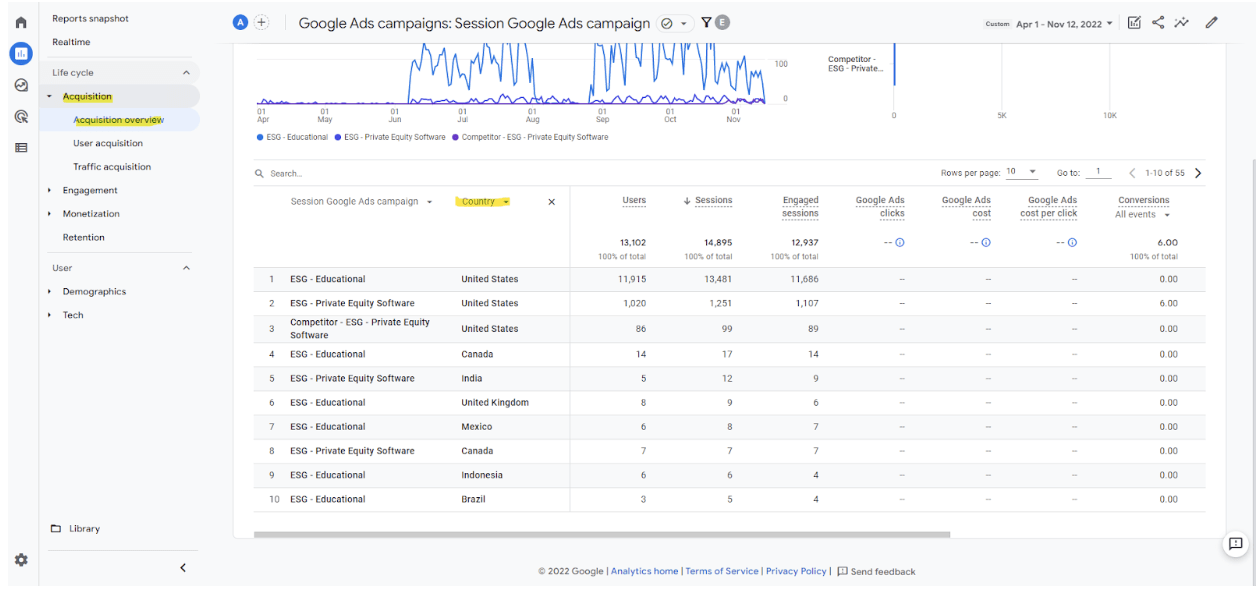
Task: Expand the Monetization section
Action: (x=50, y=214)
